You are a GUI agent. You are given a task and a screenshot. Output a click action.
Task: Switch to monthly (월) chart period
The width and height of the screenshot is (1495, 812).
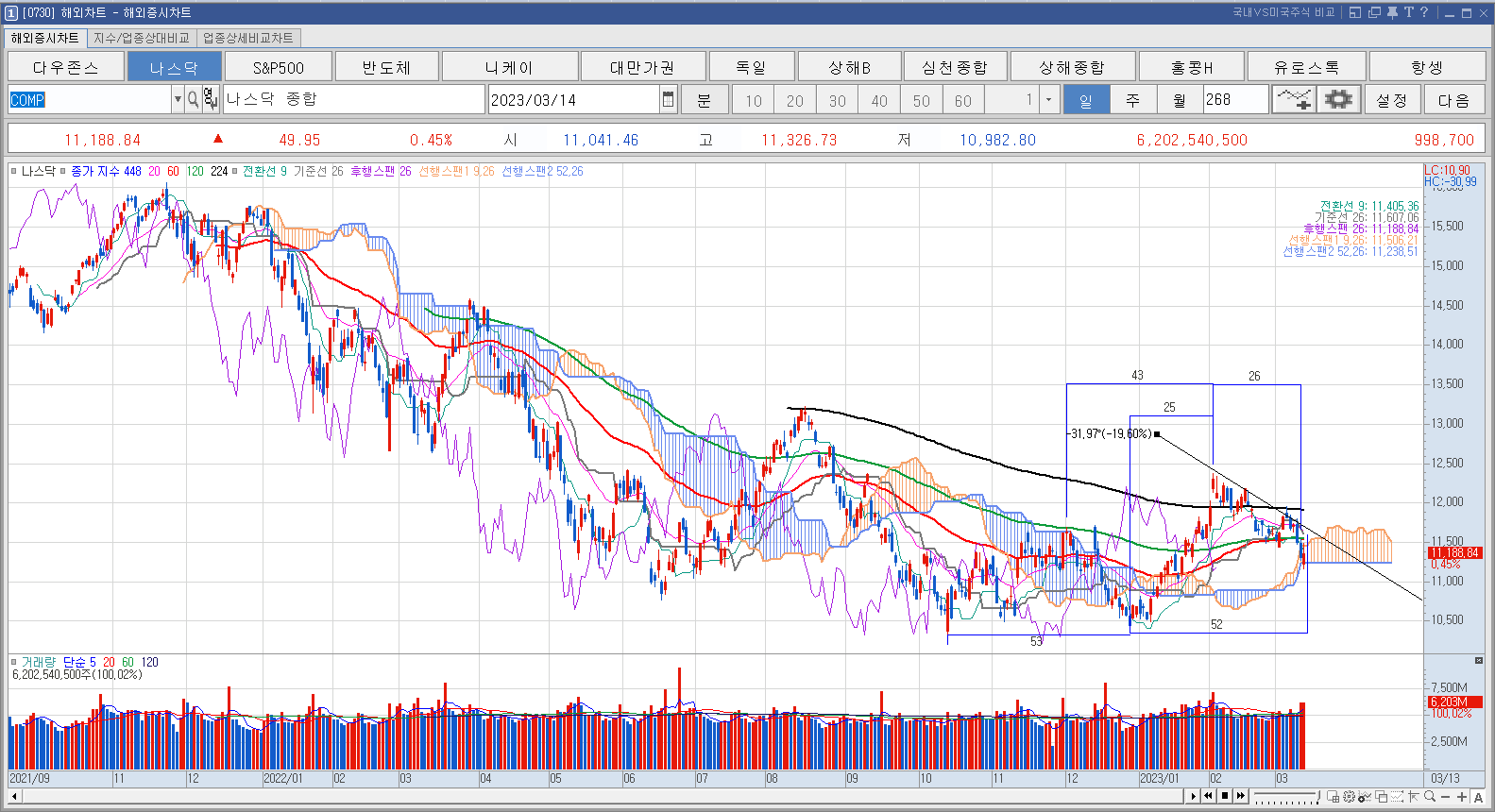click(x=1179, y=99)
